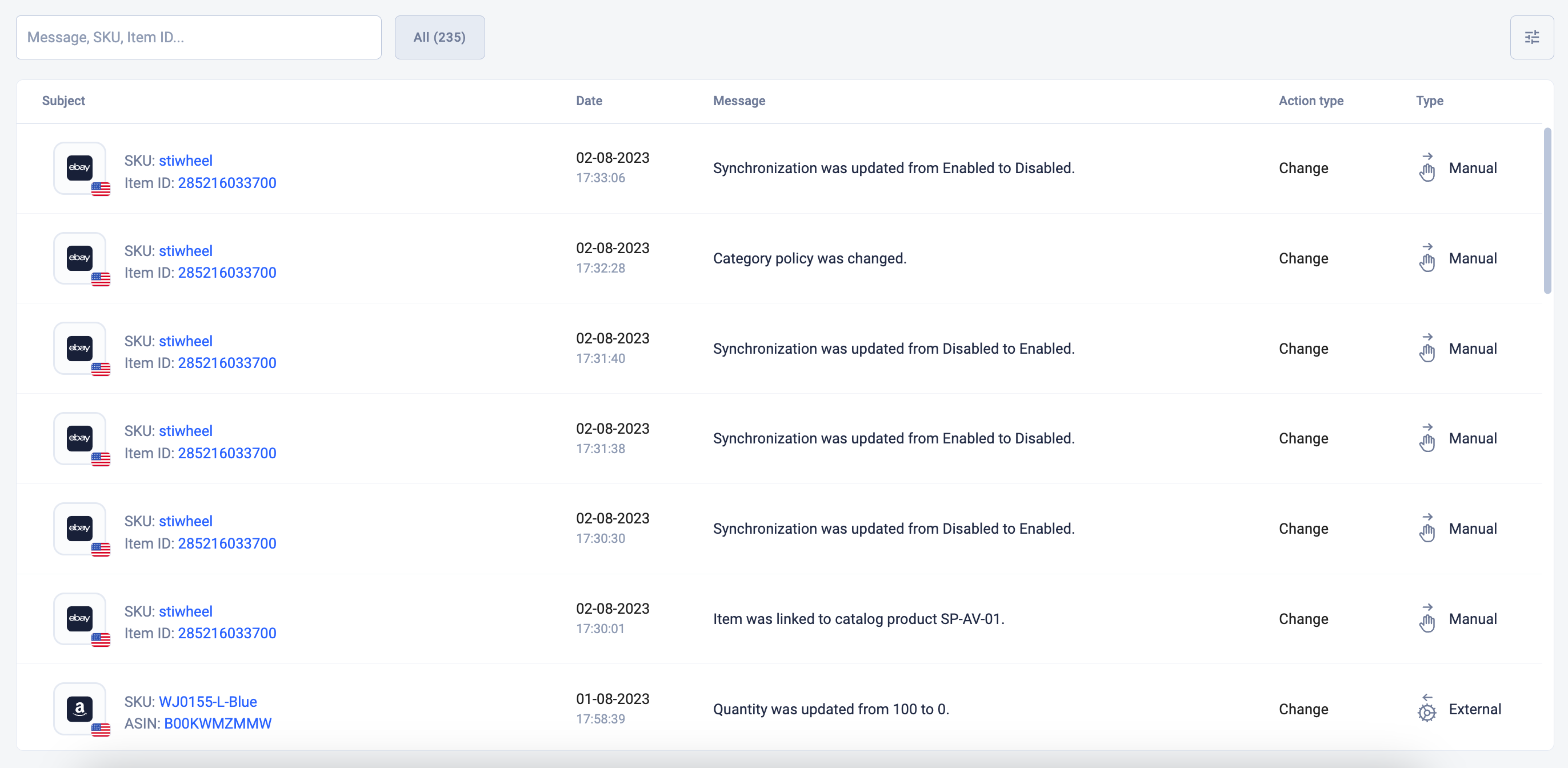Screen dimensions: 1568x768
Task: Click the Amazon icon for WJ0155-L-Blue
Action: click(x=80, y=709)
